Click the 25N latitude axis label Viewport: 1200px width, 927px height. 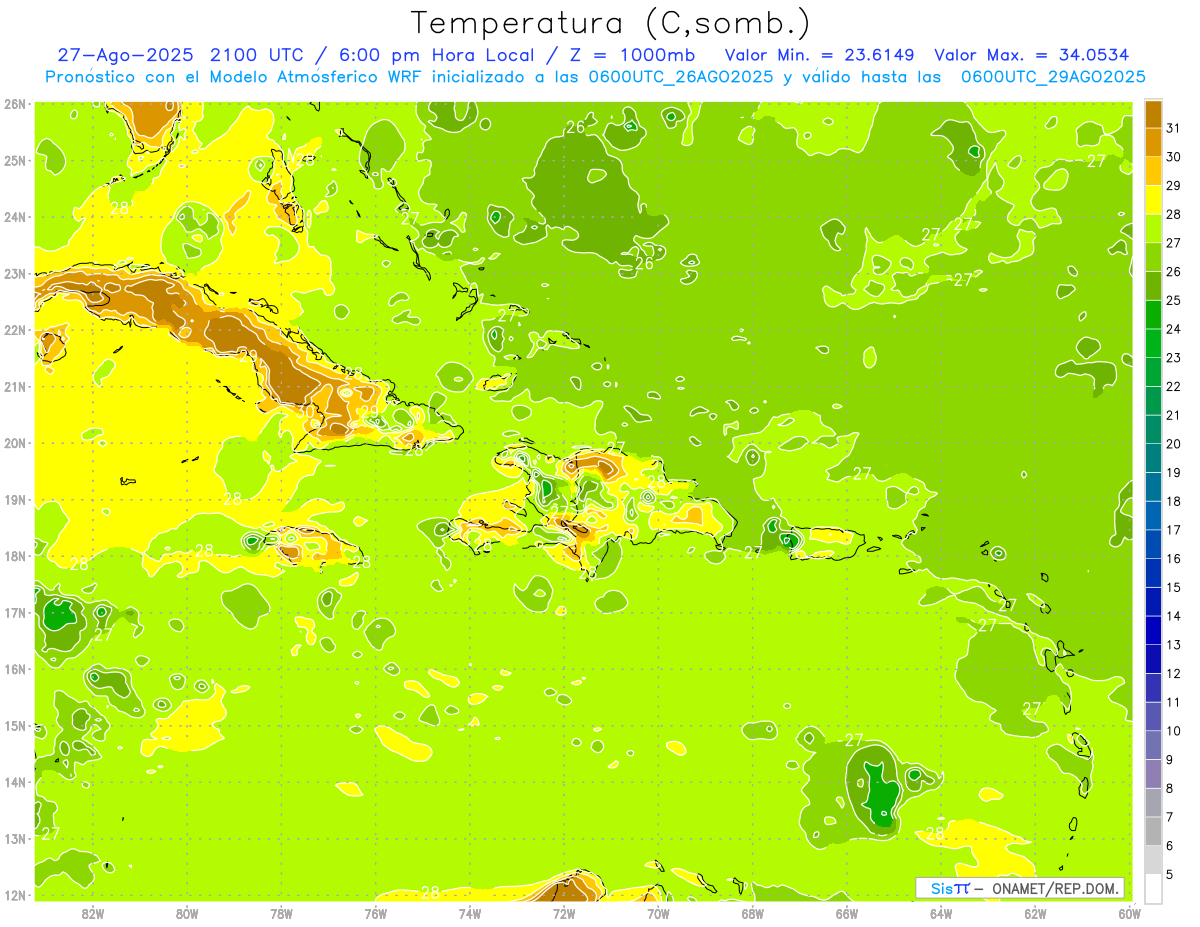(x=15, y=160)
